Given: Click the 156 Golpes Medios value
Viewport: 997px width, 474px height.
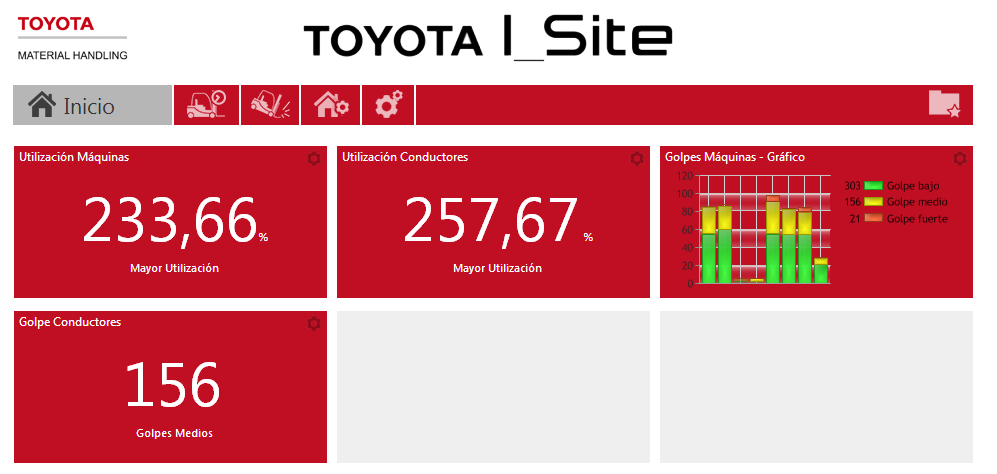Looking at the screenshot, I should pyautogui.click(x=171, y=385).
